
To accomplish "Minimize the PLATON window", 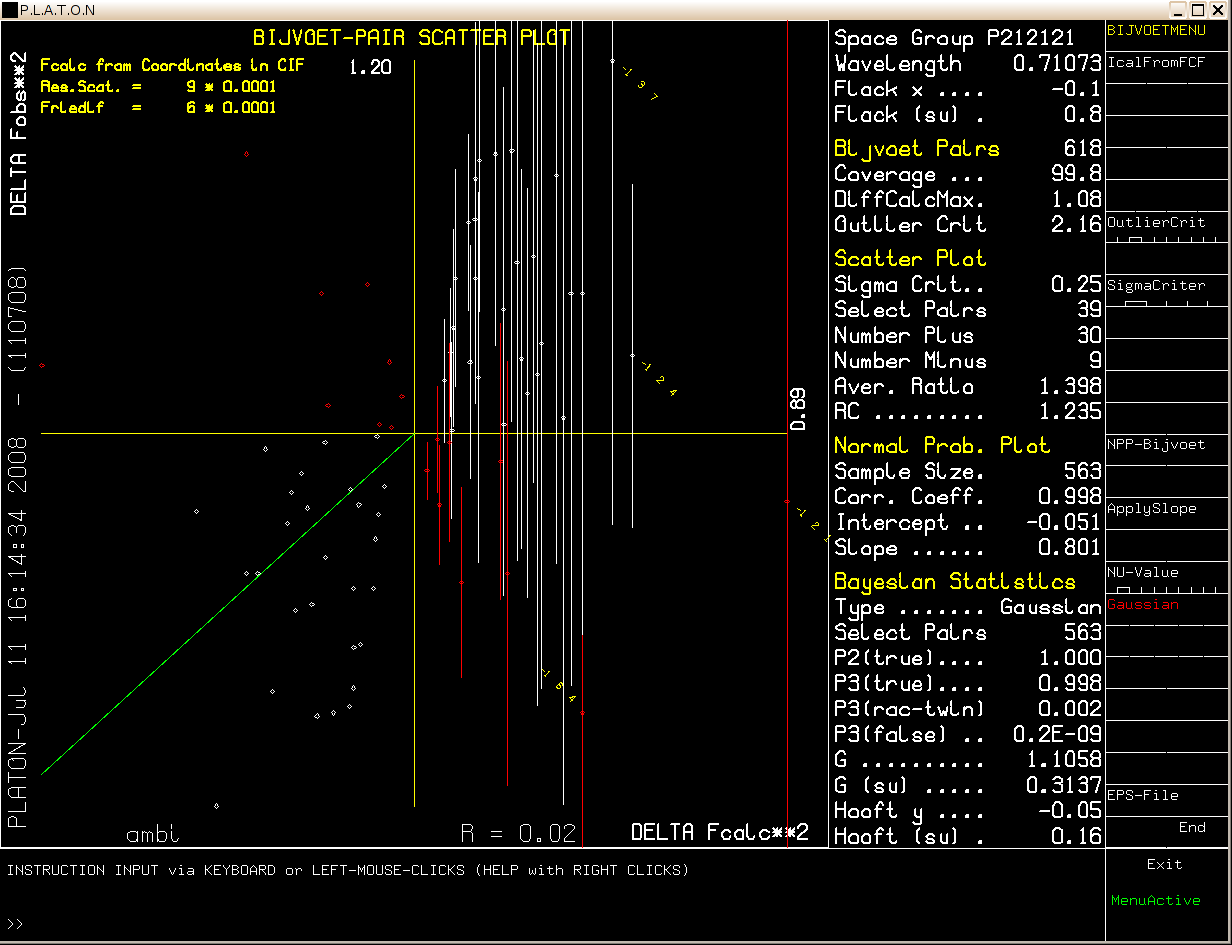I will [1178, 9].
